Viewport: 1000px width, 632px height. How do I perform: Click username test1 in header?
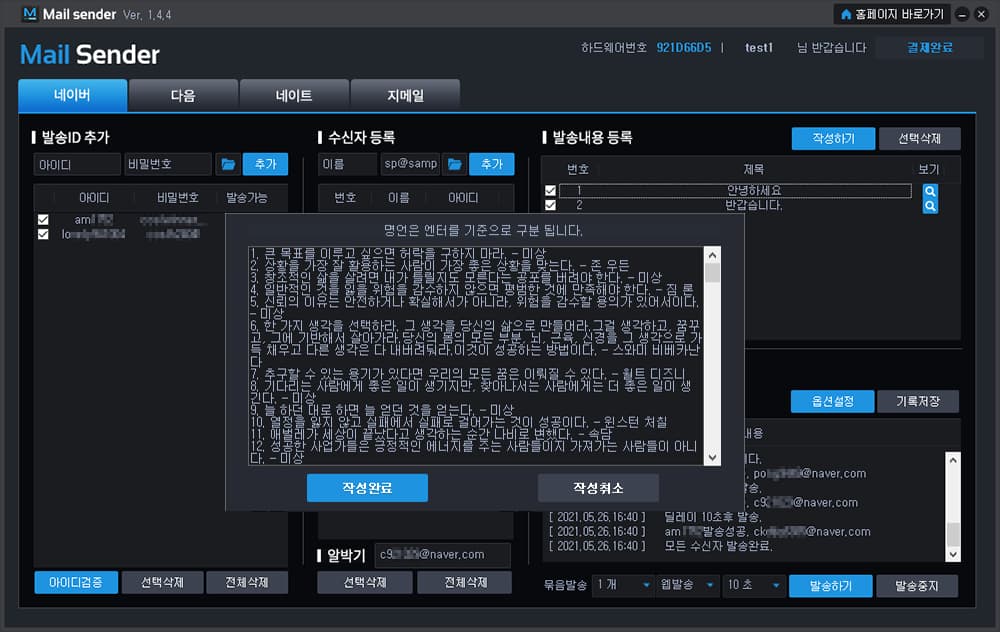point(759,47)
